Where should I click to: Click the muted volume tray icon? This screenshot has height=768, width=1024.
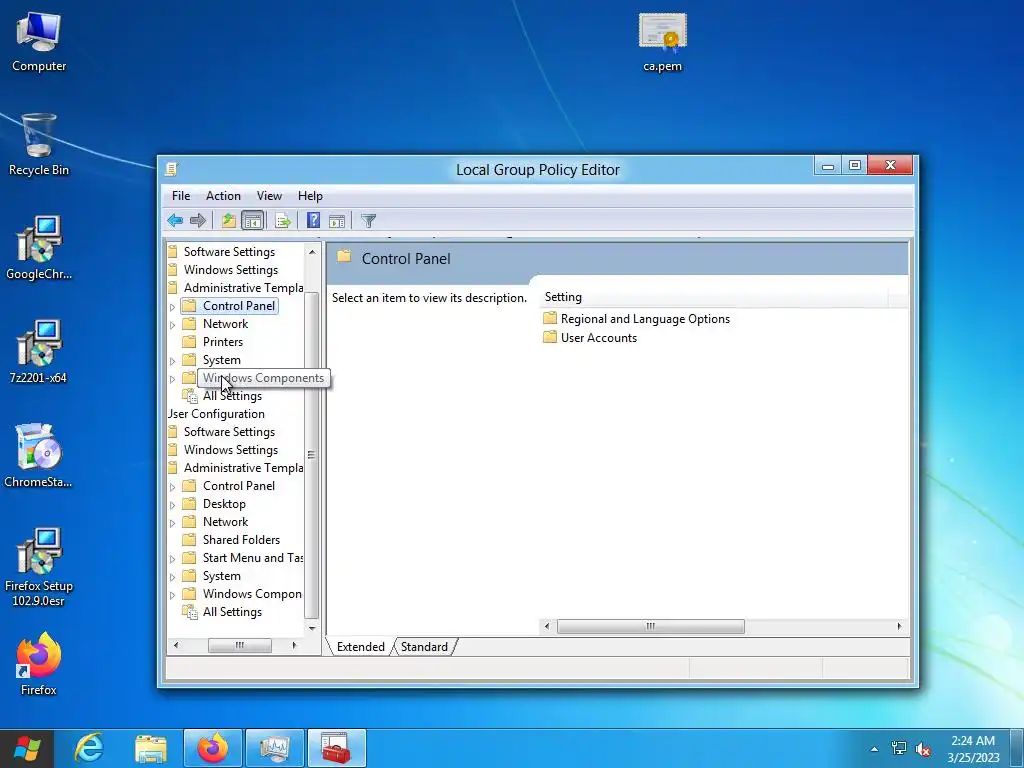pos(923,748)
